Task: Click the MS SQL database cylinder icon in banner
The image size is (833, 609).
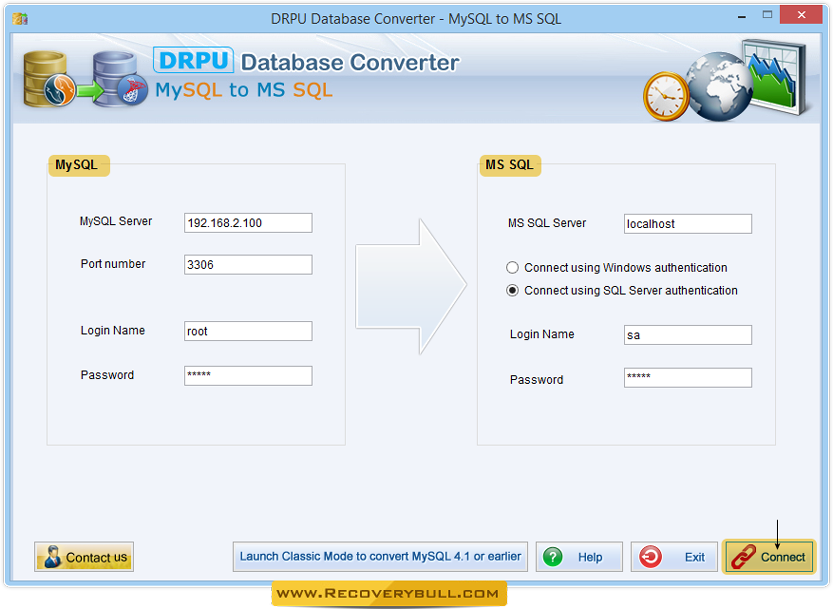Action: pyautogui.click(x=120, y=80)
